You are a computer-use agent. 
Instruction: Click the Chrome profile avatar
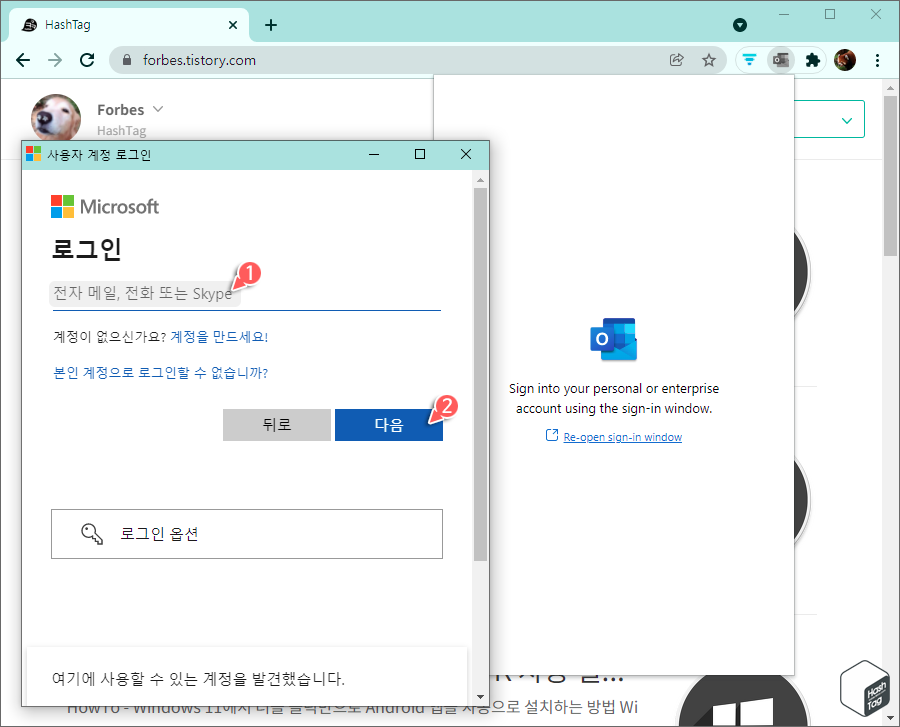pyautogui.click(x=845, y=60)
